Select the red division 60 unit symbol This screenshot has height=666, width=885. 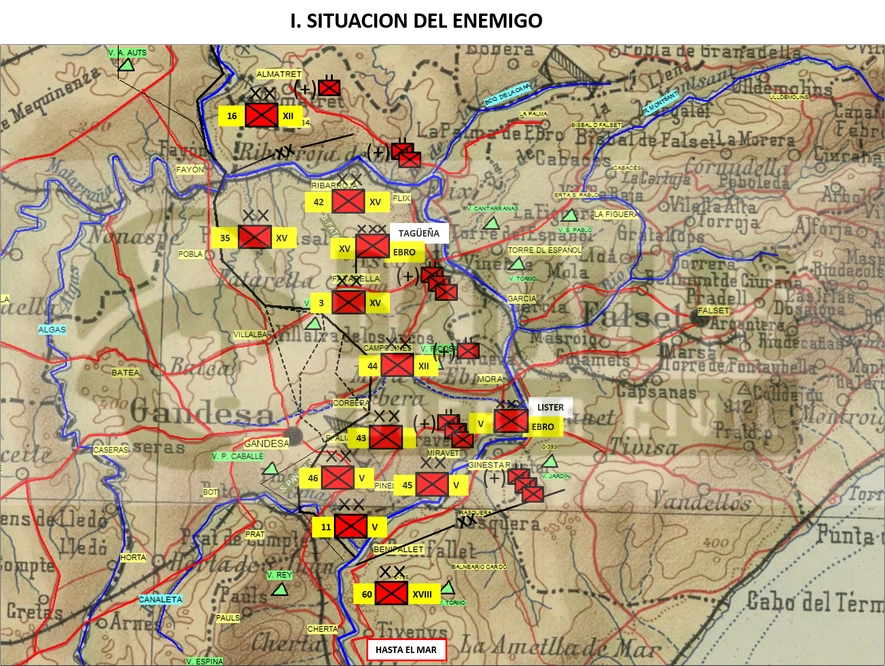pos(391,593)
